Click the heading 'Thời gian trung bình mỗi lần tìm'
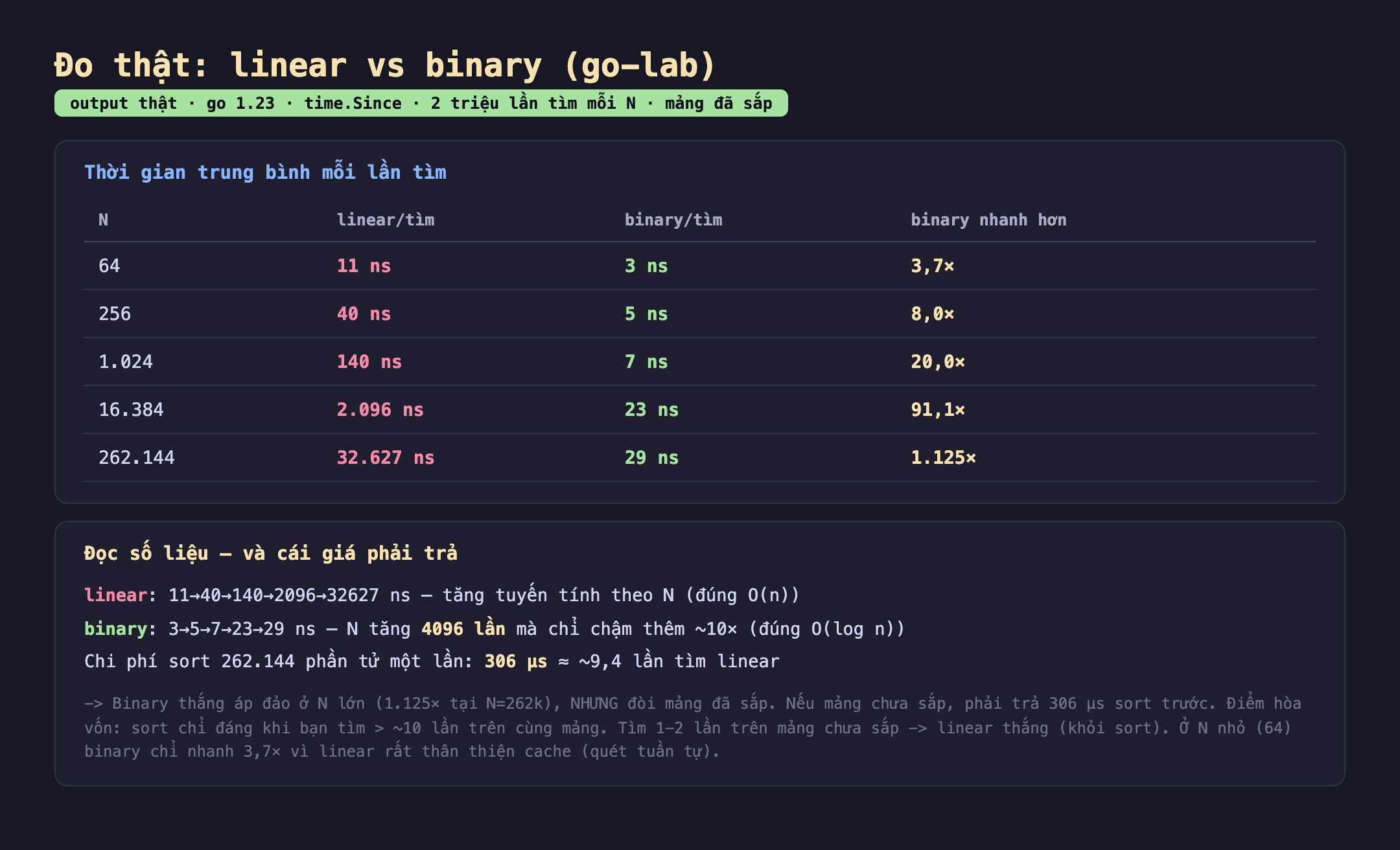The height and width of the screenshot is (850, 1400). coord(265,172)
